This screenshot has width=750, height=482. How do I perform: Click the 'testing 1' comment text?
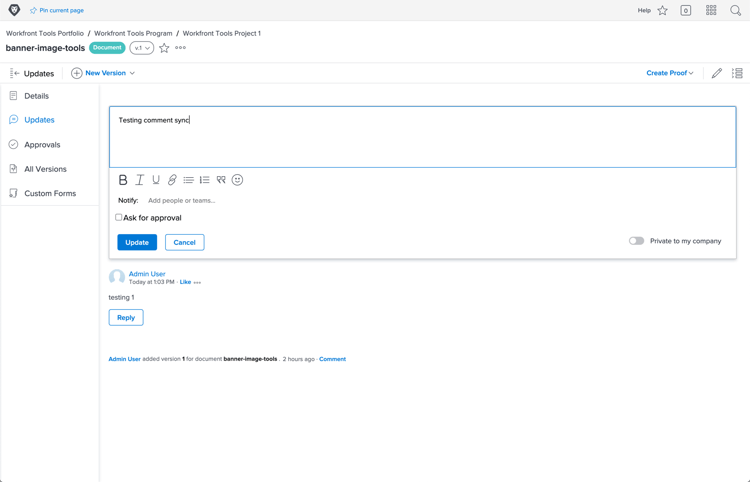point(121,297)
